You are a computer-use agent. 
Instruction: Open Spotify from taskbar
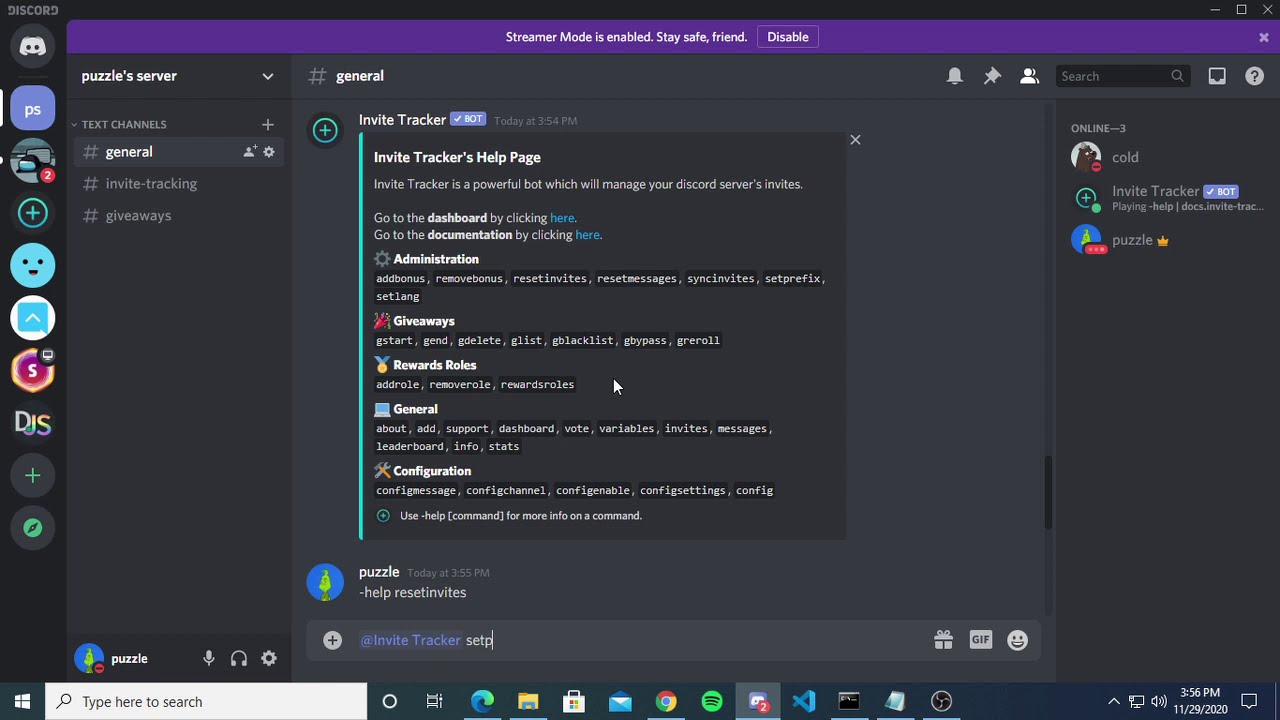(712, 702)
